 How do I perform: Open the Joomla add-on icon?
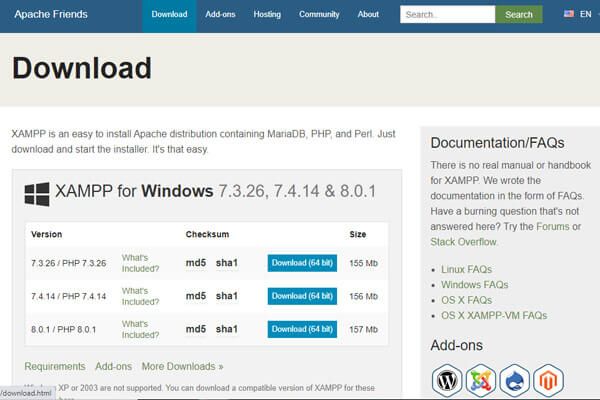[x=481, y=380]
